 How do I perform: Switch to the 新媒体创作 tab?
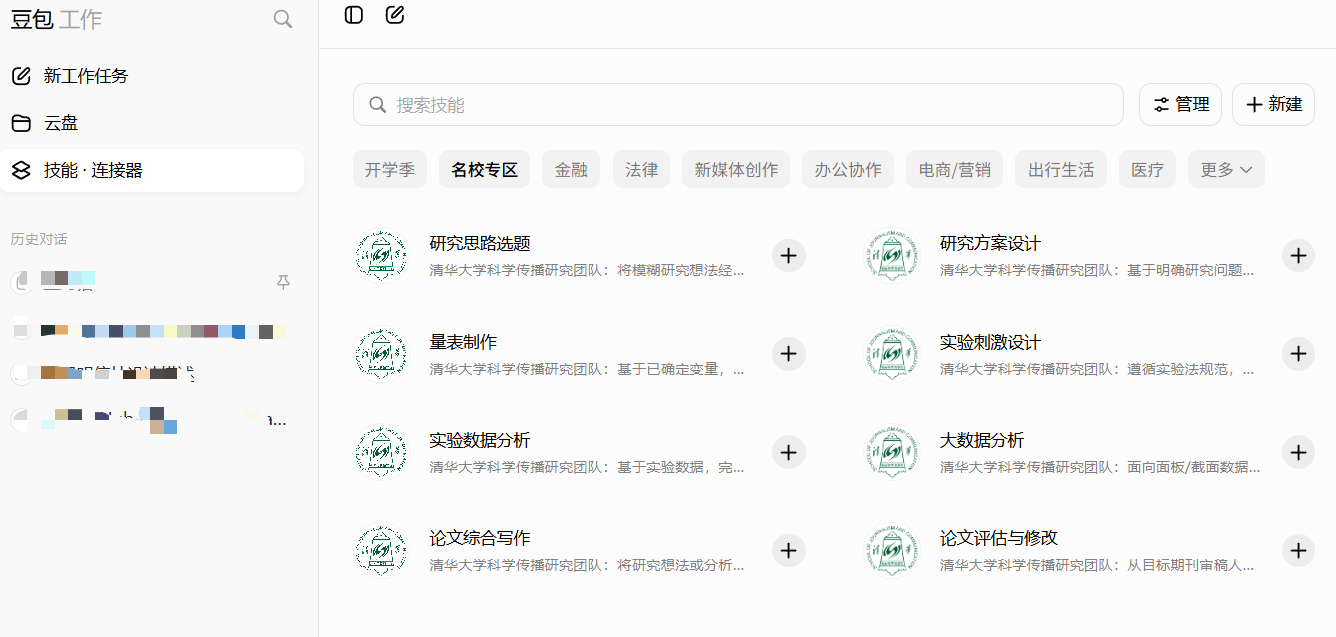pos(736,170)
